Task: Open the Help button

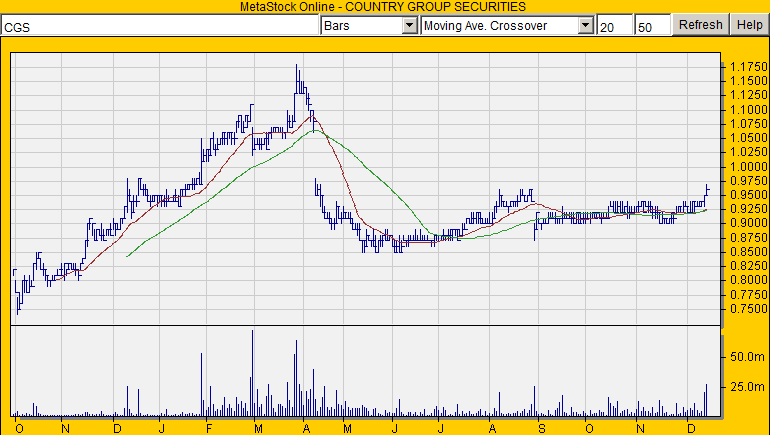Action: (x=750, y=25)
